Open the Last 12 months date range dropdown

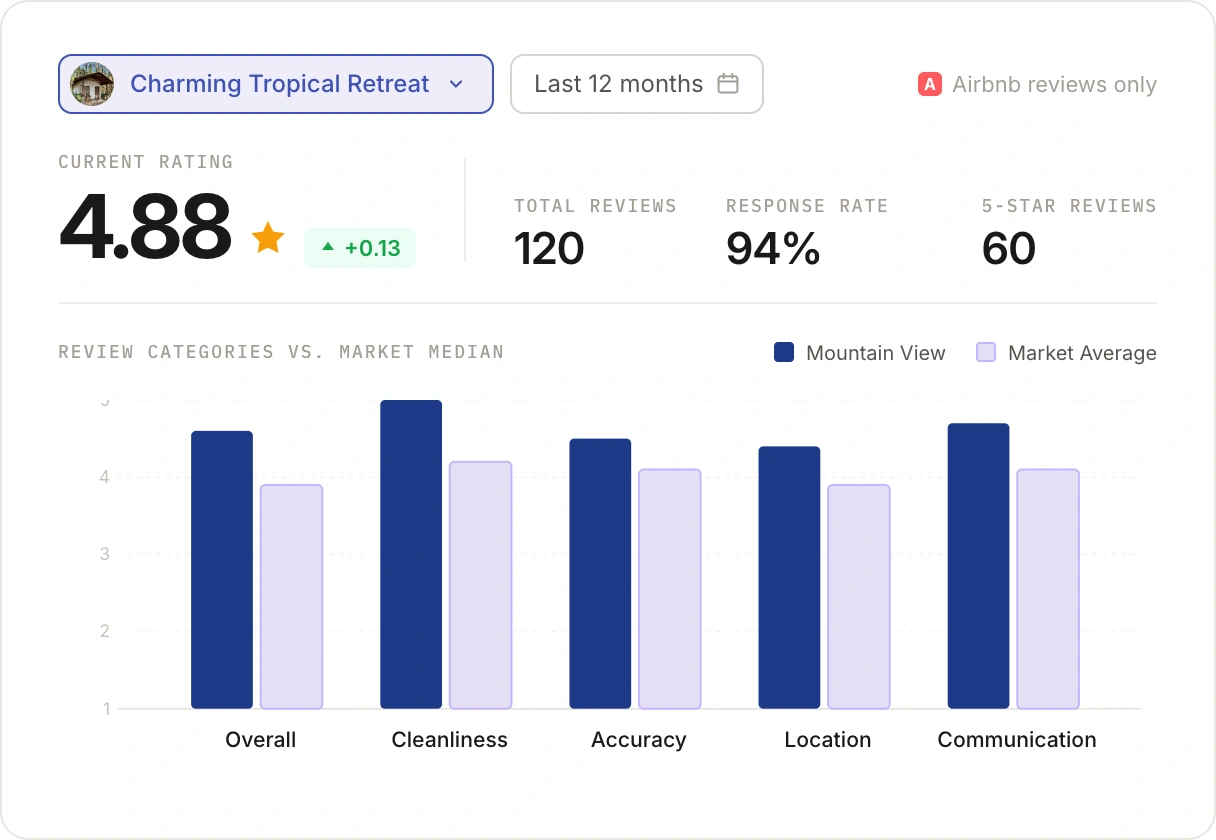click(636, 84)
